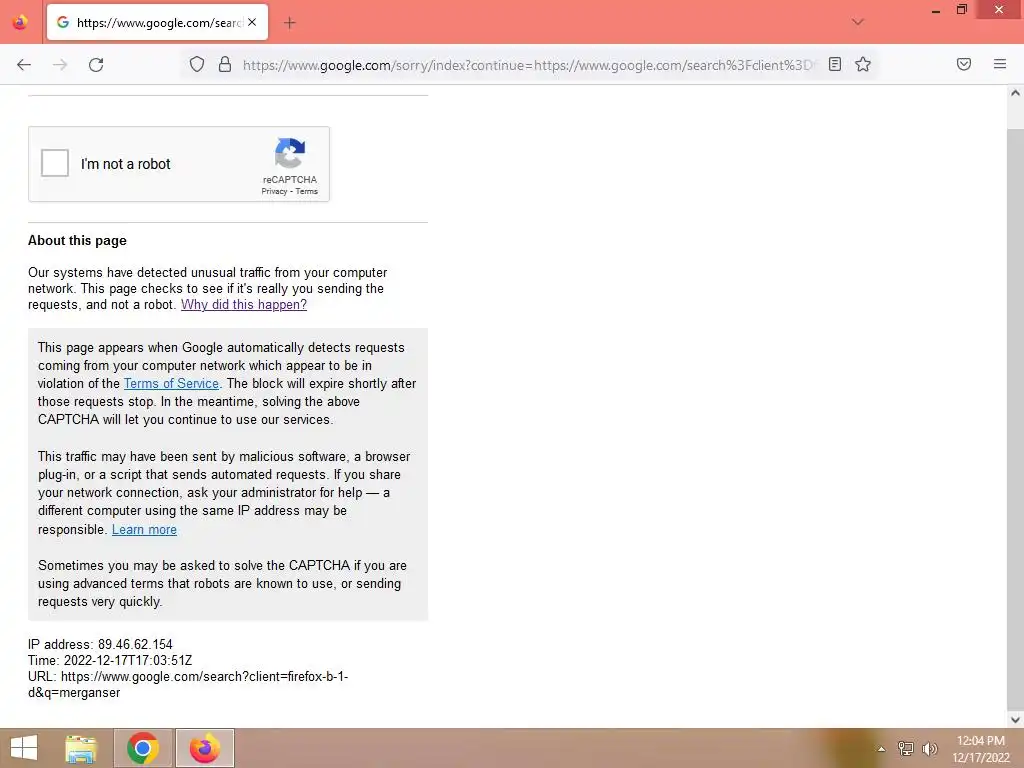Open reCAPTCHA Terms link
1024x768 pixels.
[x=306, y=191]
